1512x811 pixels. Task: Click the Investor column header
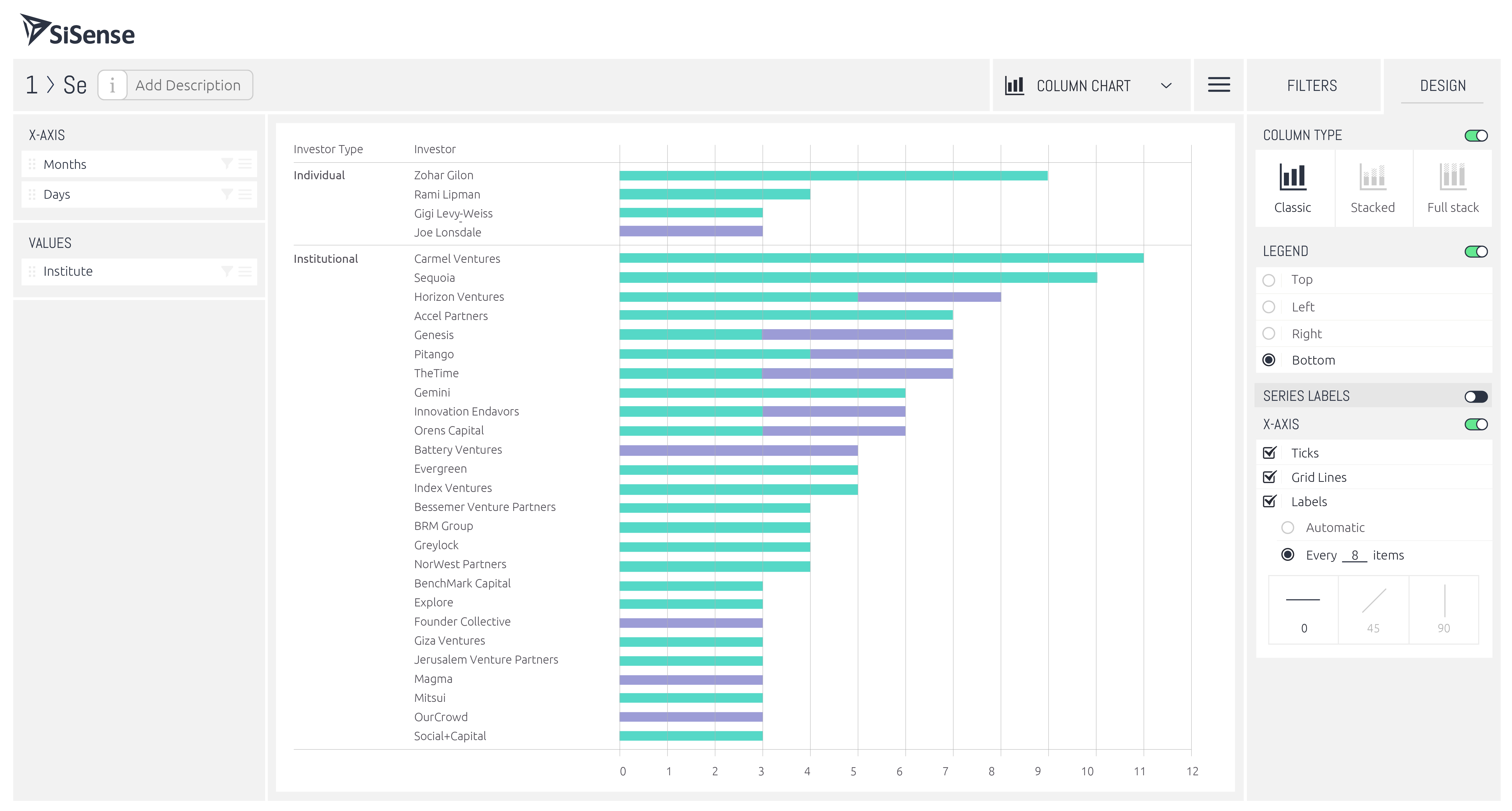[435, 149]
